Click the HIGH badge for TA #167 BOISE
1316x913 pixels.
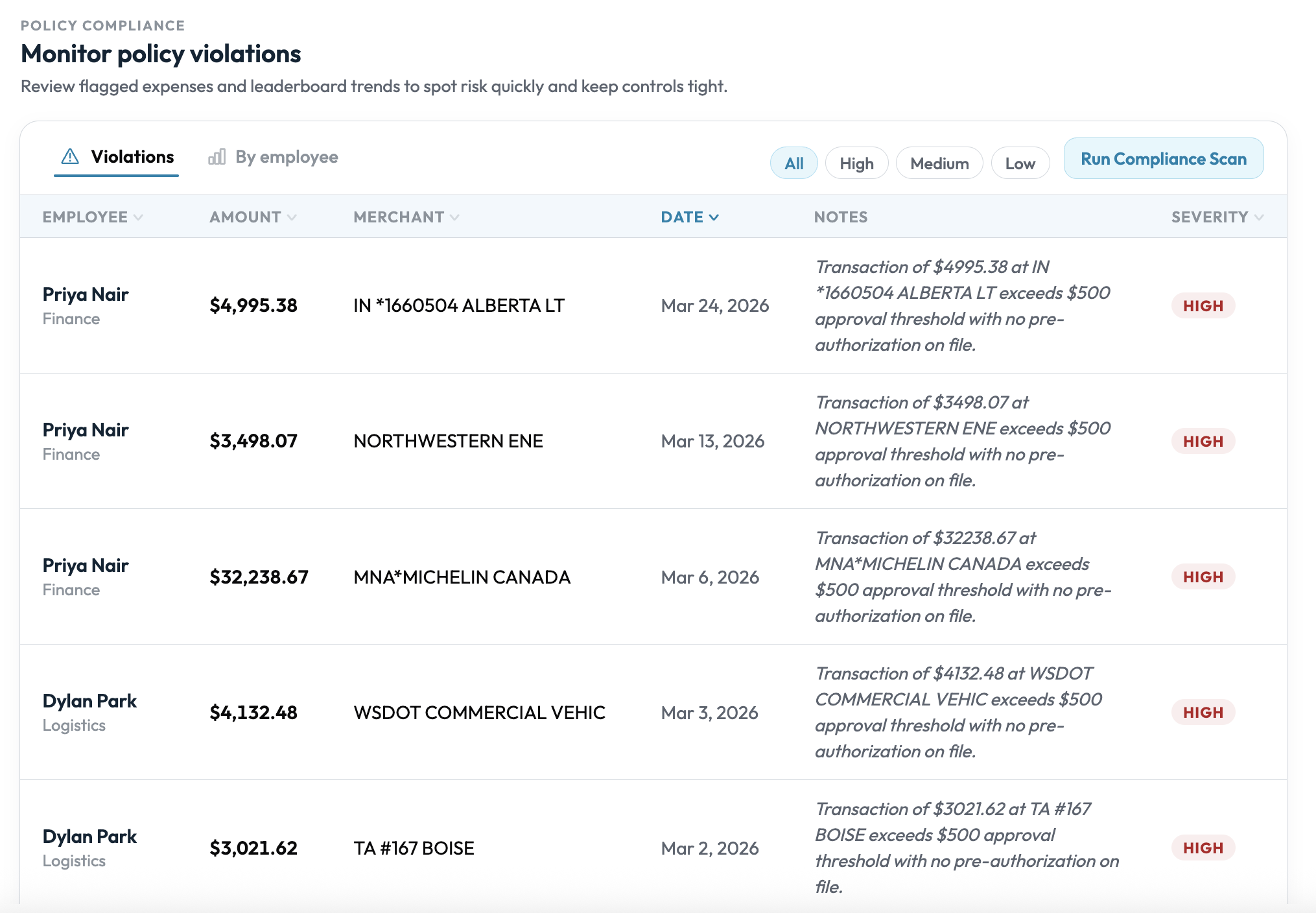point(1203,848)
